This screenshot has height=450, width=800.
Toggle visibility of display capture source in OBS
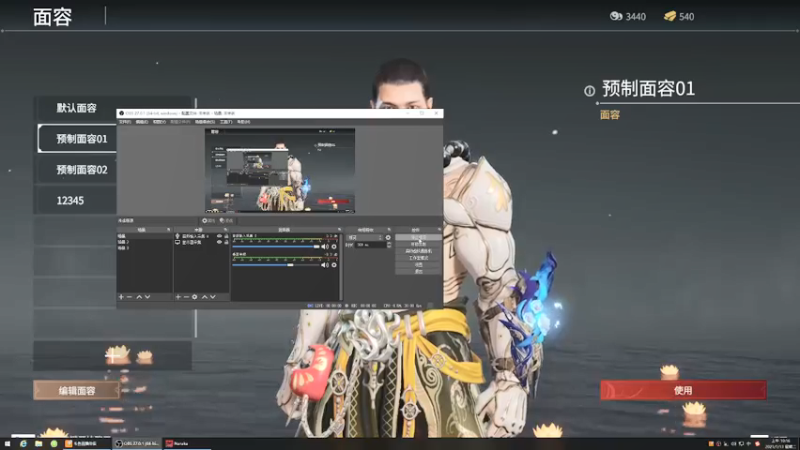[x=219, y=242]
